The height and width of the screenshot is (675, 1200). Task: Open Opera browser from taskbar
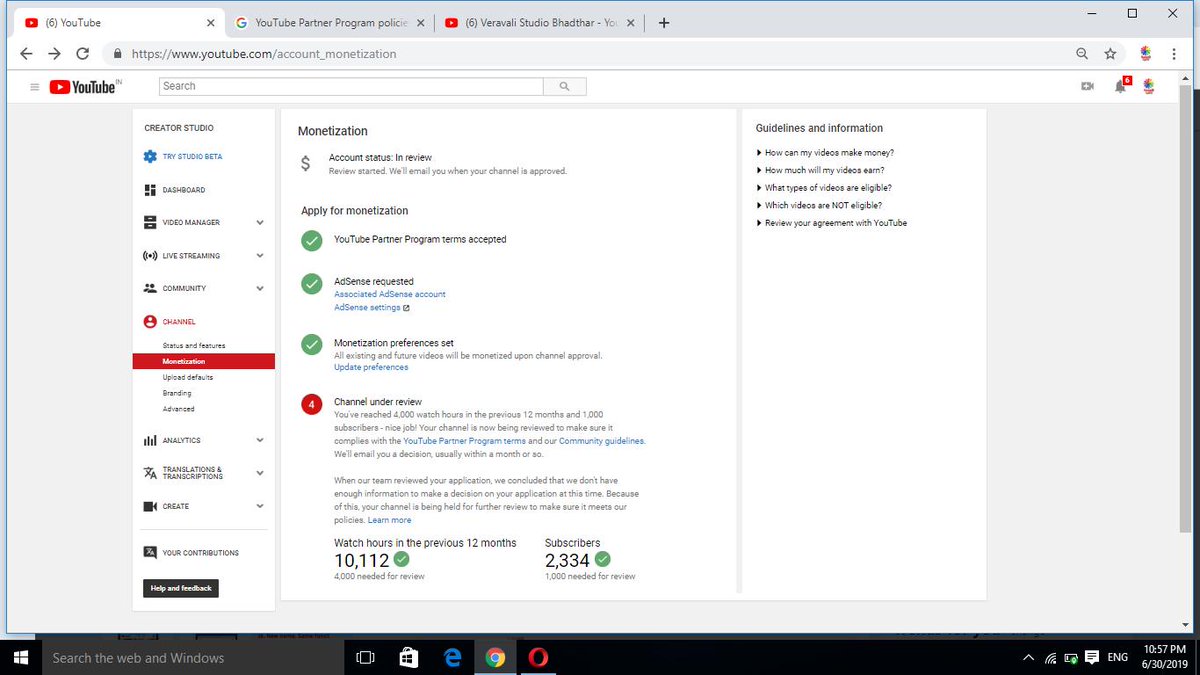[x=538, y=657]
